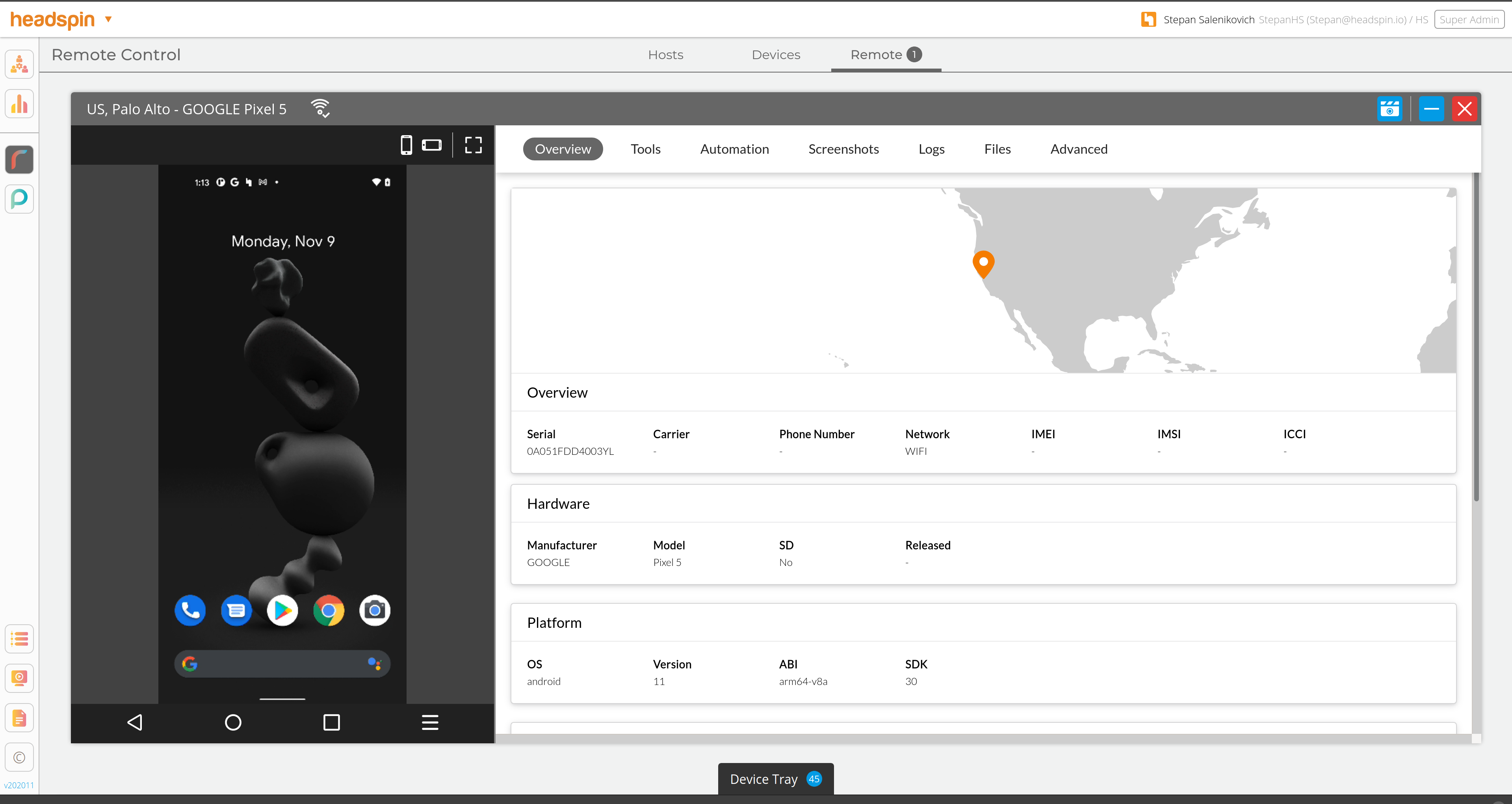Click the Super Admin badge
The width and height of the screenshot is (1512, 804).
coord(1469,19)
